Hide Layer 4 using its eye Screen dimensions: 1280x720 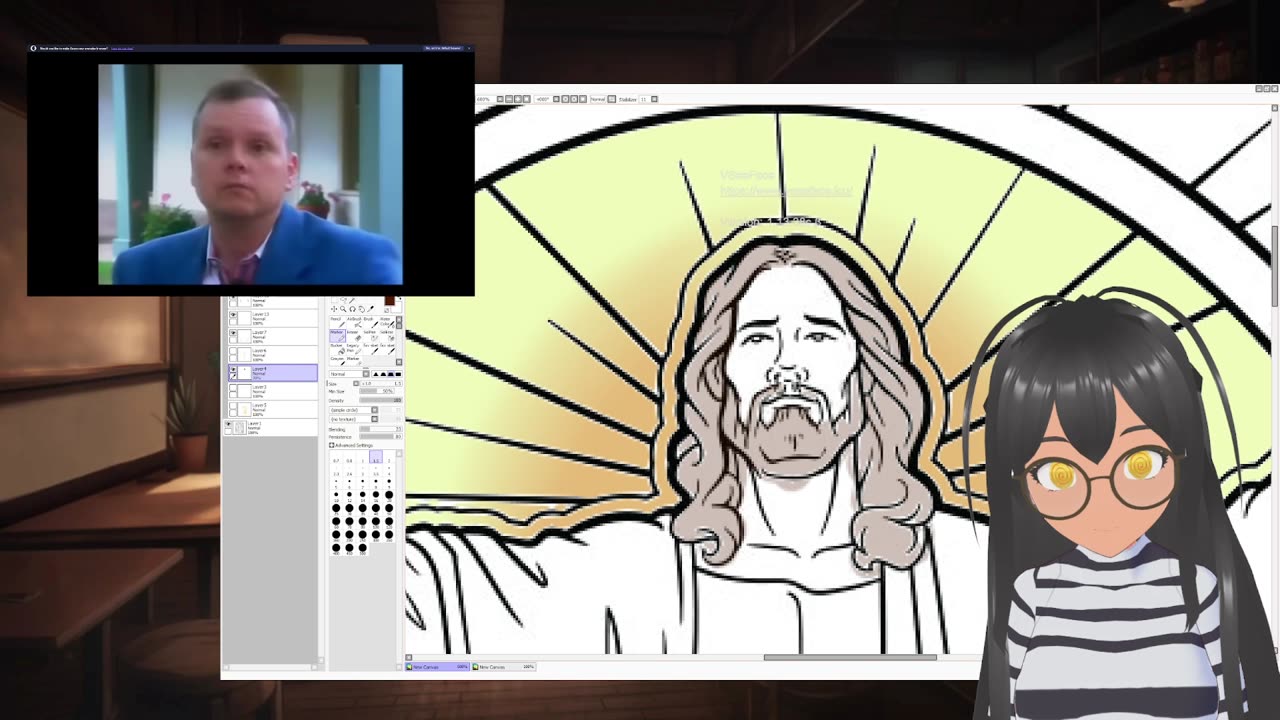(233, 369)
